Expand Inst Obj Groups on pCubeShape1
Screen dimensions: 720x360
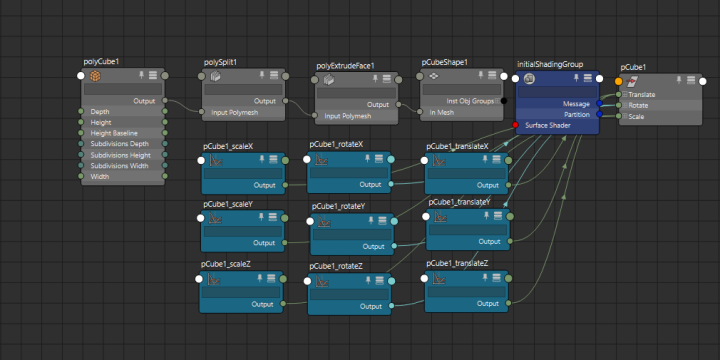point(497,101)
